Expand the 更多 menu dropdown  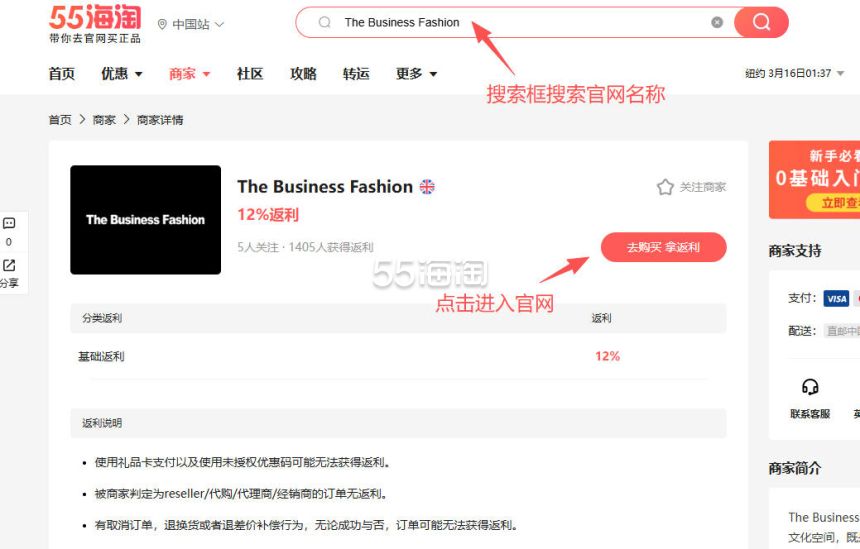pos(416,74)
